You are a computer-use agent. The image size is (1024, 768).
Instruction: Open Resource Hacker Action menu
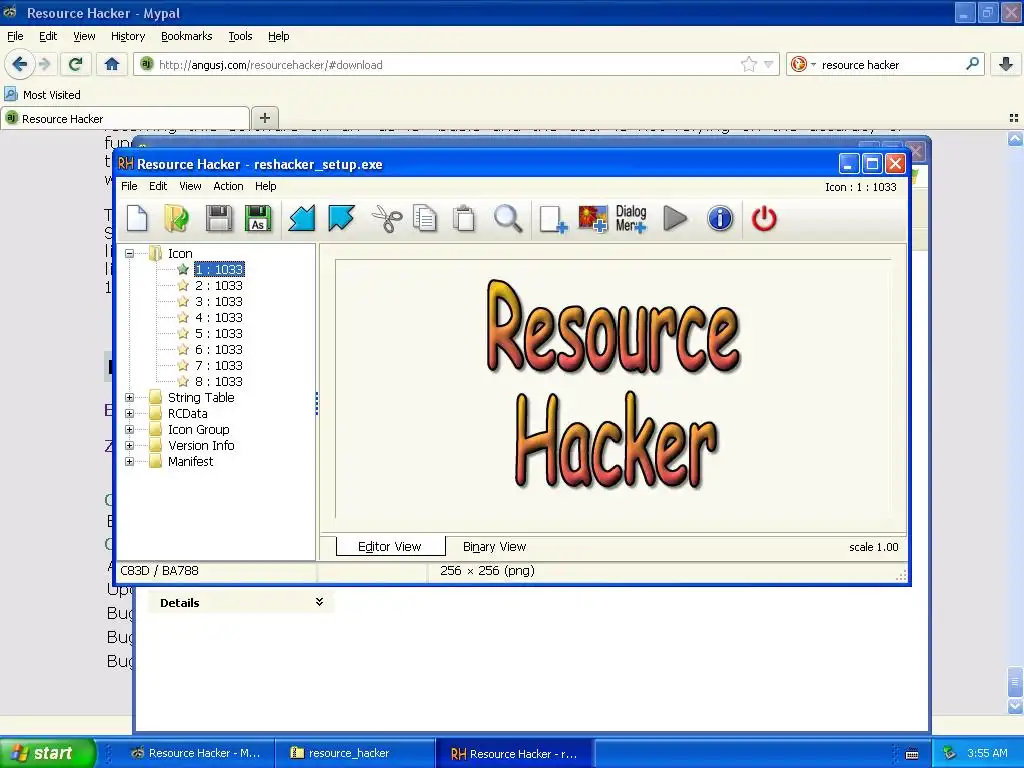(x=228, y=186)
